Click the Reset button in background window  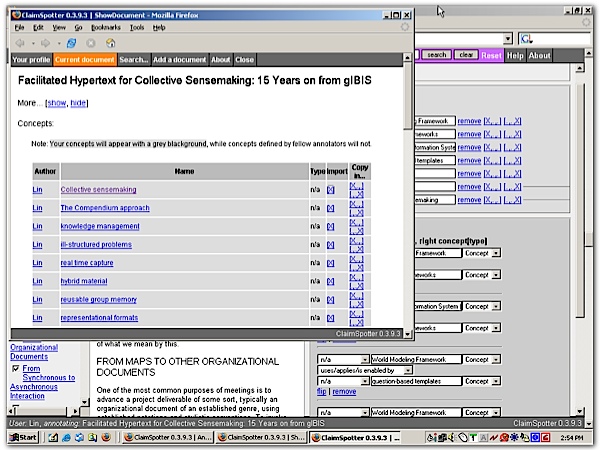pyautogui.click(x=492, y=55)
